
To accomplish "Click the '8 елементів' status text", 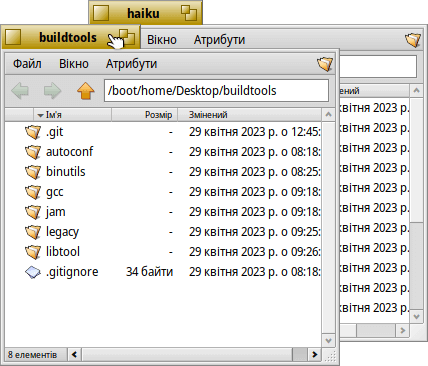I will 32,355.
